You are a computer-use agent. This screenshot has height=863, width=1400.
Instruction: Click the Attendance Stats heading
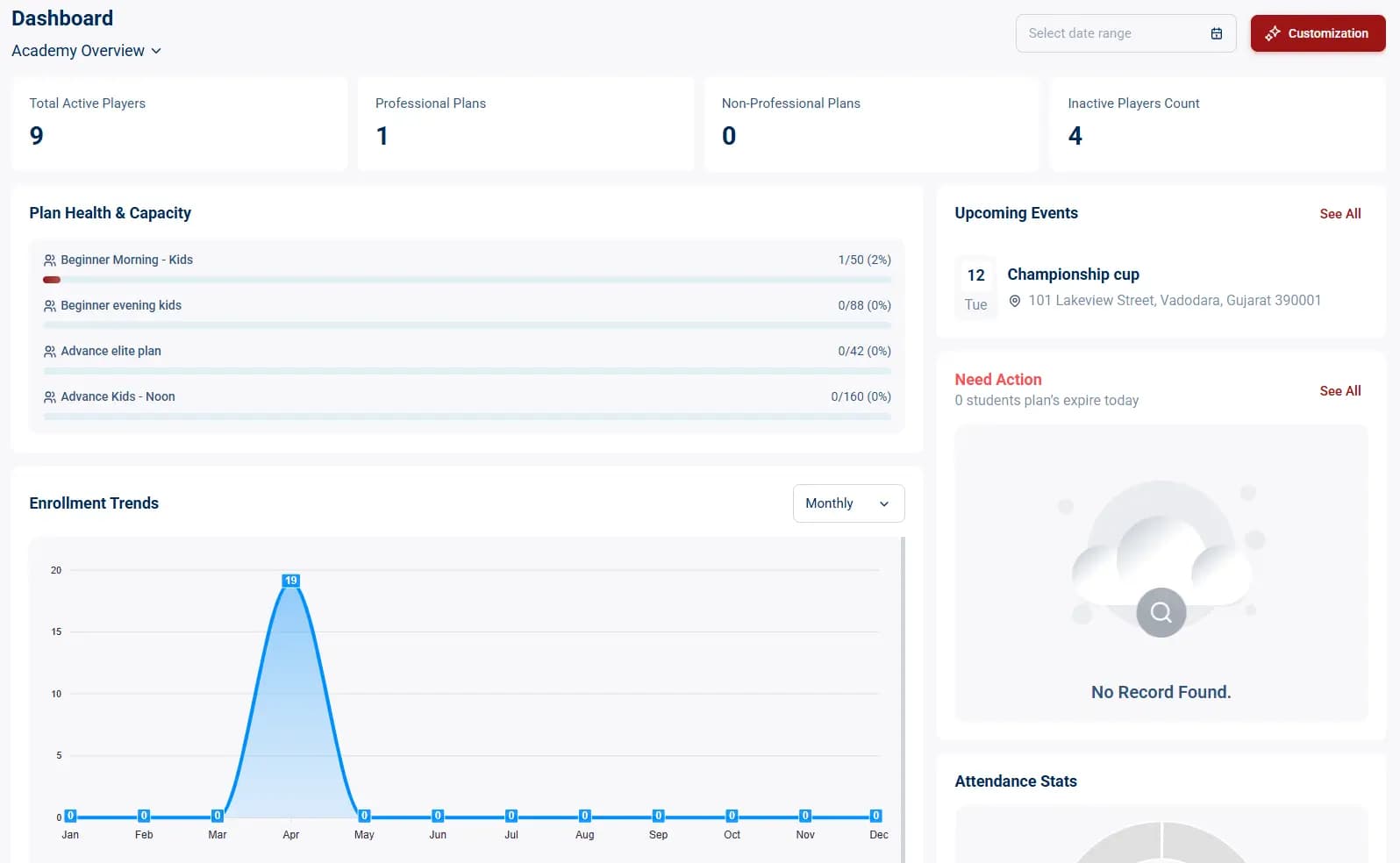(x=1016, y=781)
